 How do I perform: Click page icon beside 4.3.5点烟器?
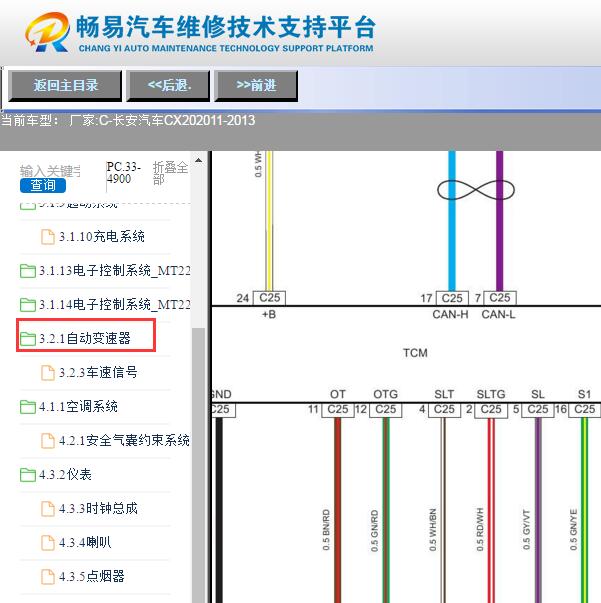[x=48, y=576]
